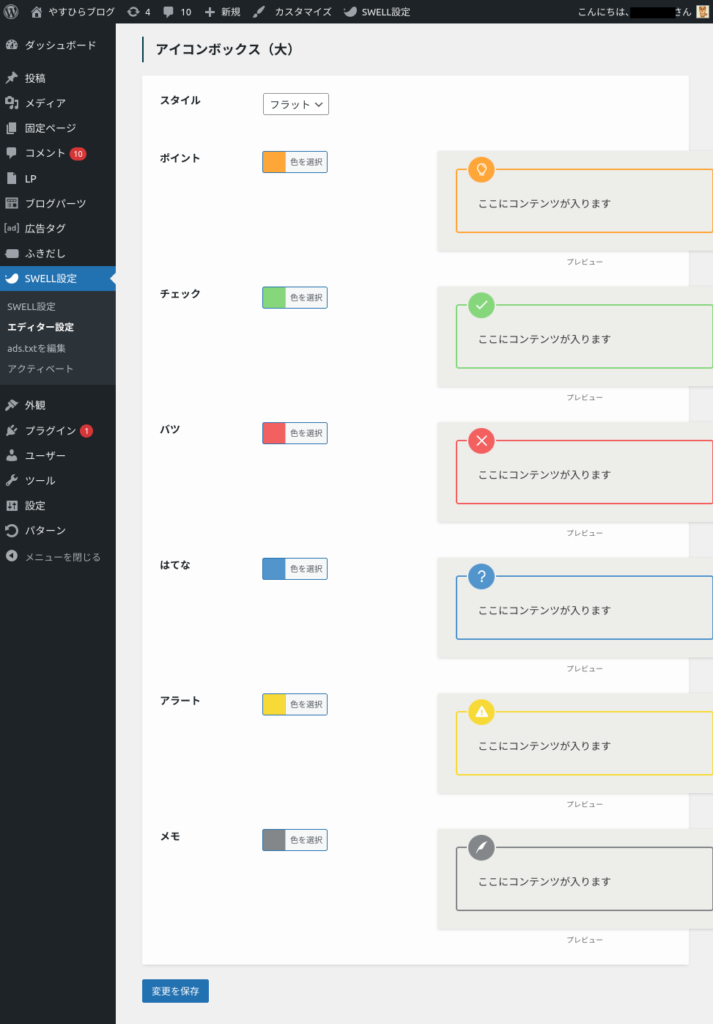Click the アイコンボックス（大） heading
The height and width of the screenshot is (1024, 713).
(x=225, y=50)
